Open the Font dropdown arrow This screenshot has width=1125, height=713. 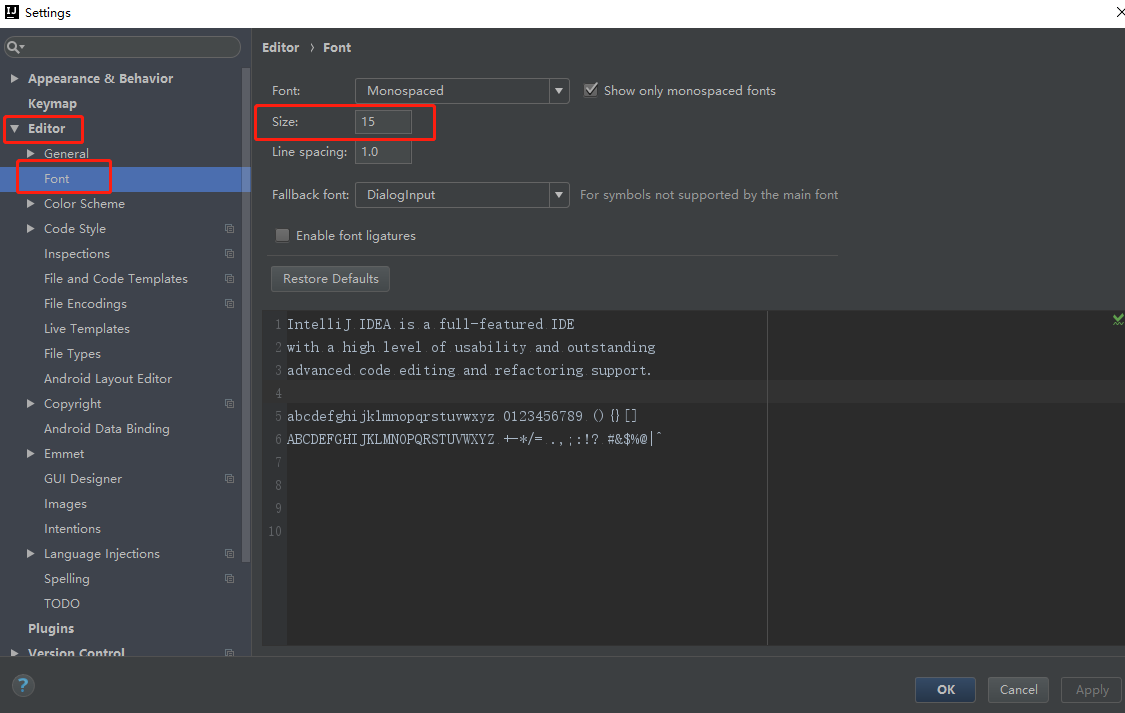[559, 91]
